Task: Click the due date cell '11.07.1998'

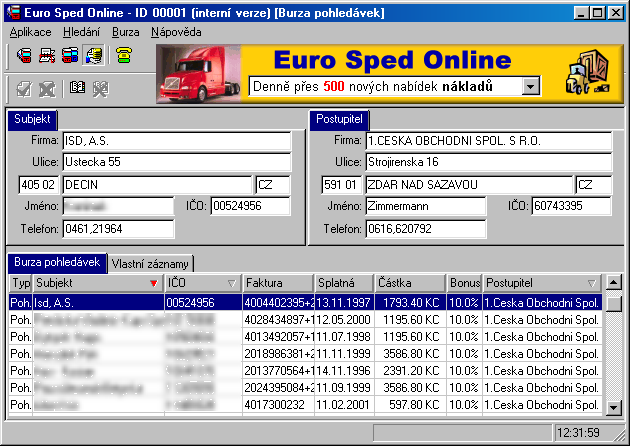Action: [344, 337]
